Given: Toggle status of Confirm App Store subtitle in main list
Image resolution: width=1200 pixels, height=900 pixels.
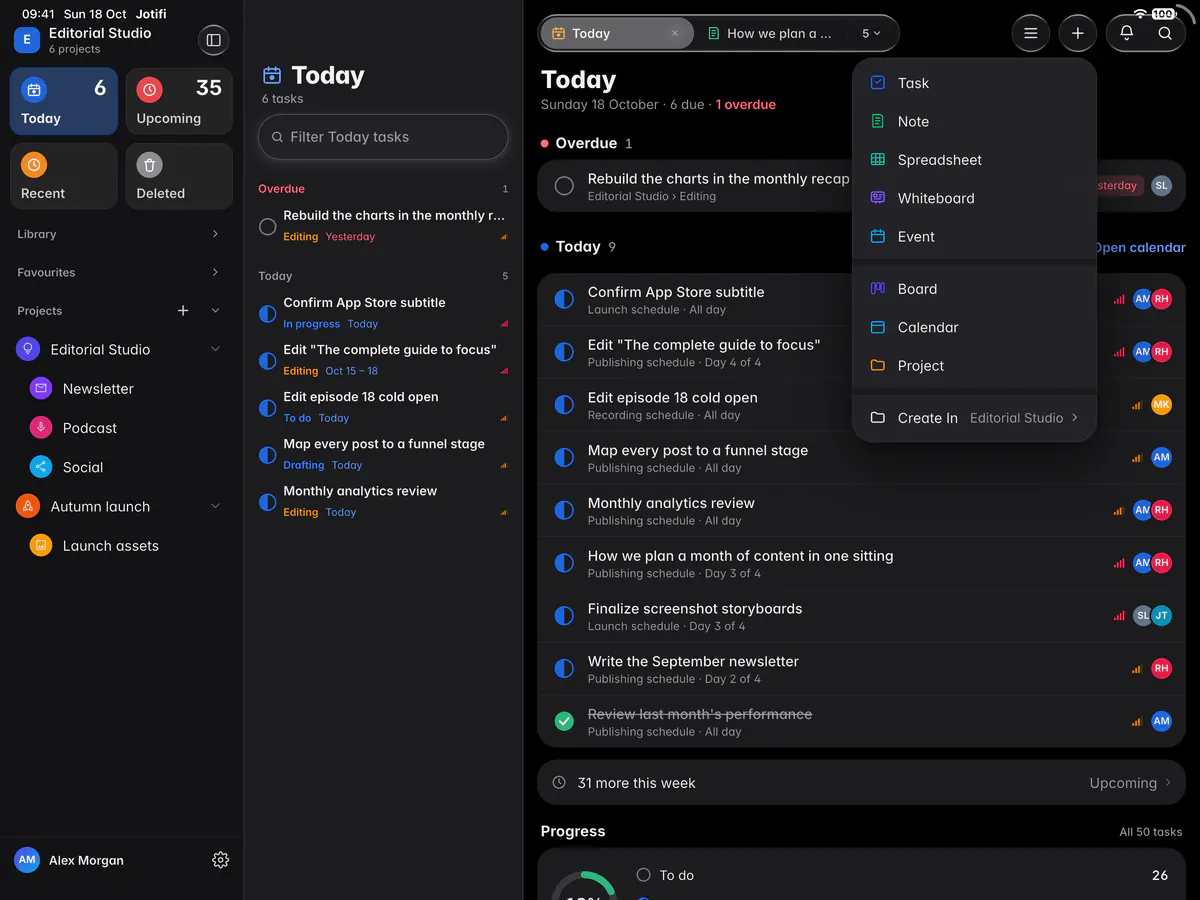Looking at the screenshot, I should [564, 299].
